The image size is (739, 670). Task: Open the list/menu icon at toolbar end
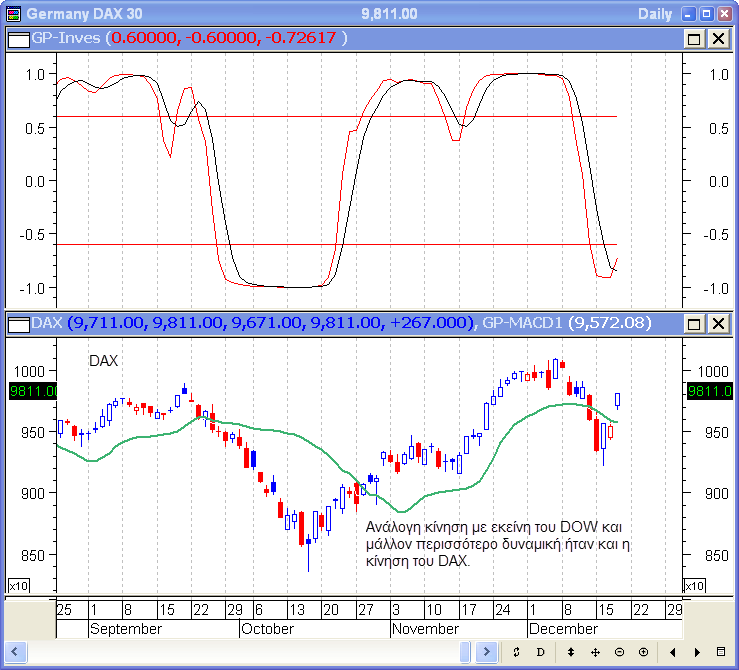coord(722,652)
